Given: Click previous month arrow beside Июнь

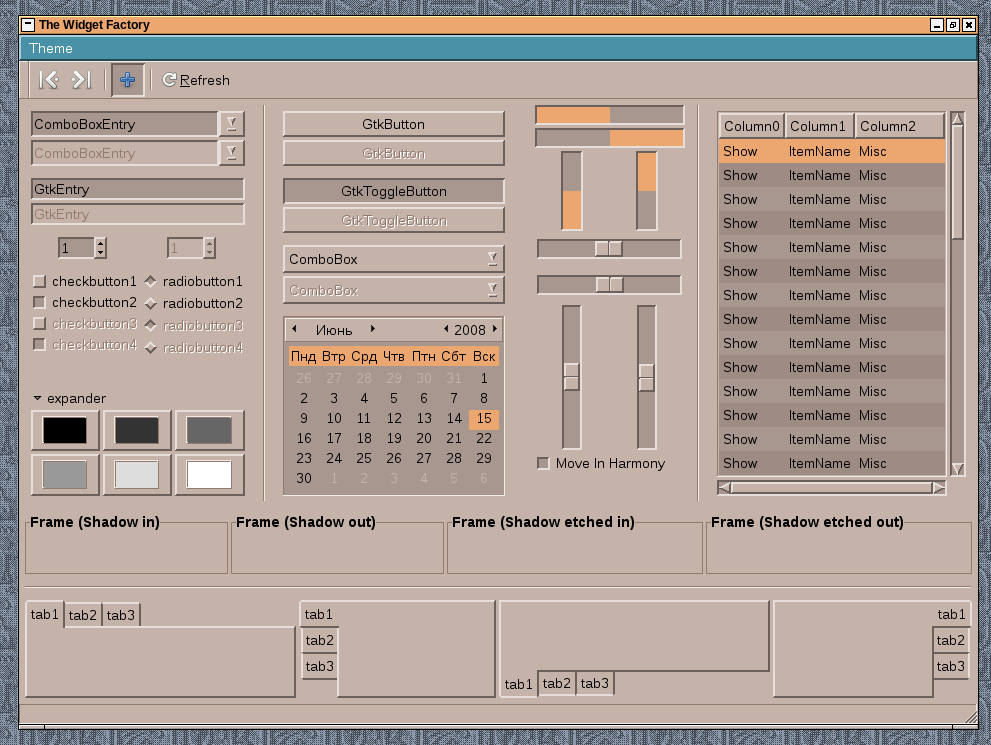Looking at the screenshot, I should [x=294, y=329].
